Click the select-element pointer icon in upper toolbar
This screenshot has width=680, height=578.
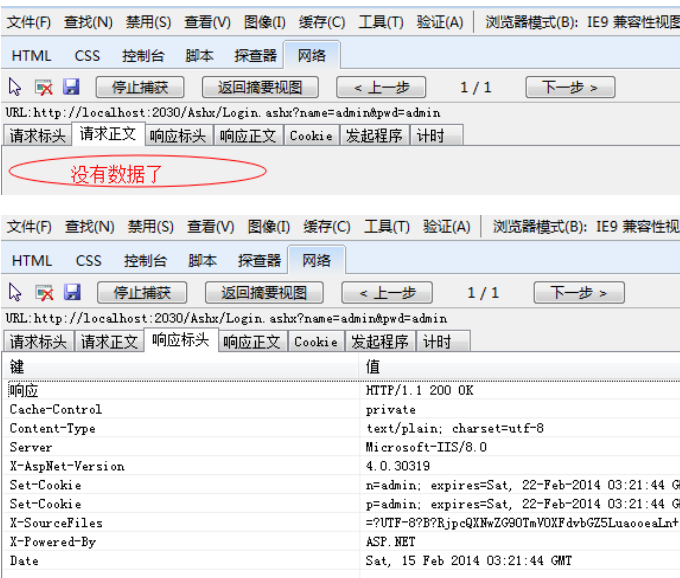pyautogui.click(x=15, y=87)
